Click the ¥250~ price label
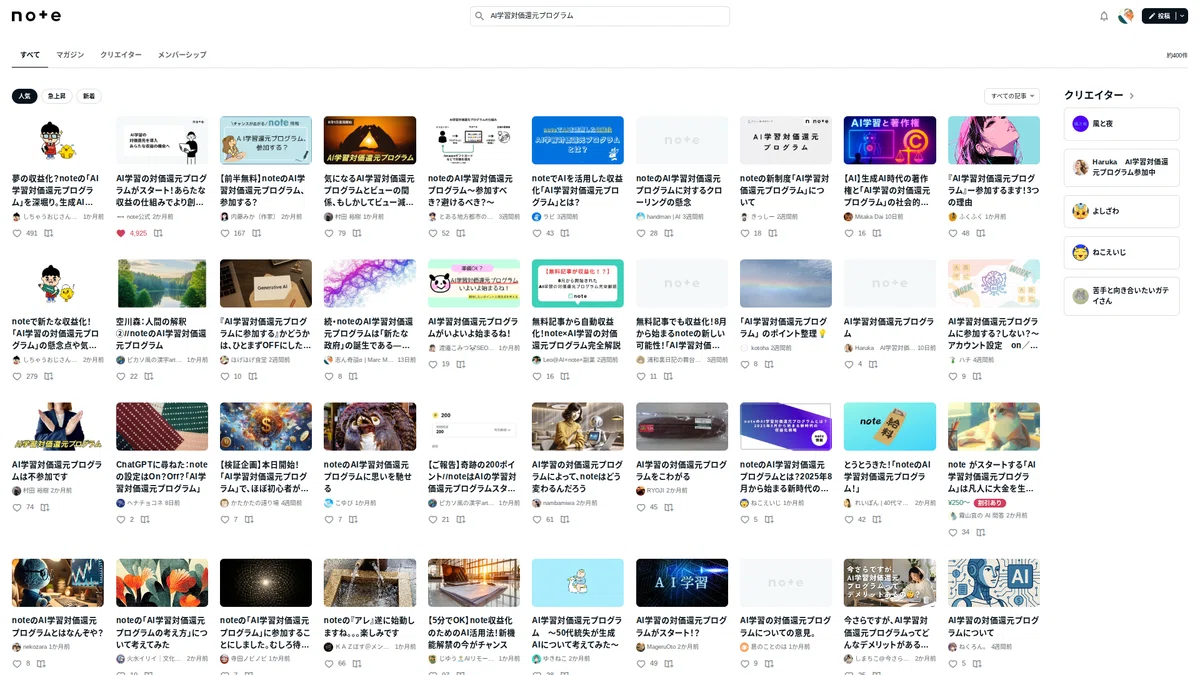This screenshot has width=1200, height=675. [x=959, y=503]
